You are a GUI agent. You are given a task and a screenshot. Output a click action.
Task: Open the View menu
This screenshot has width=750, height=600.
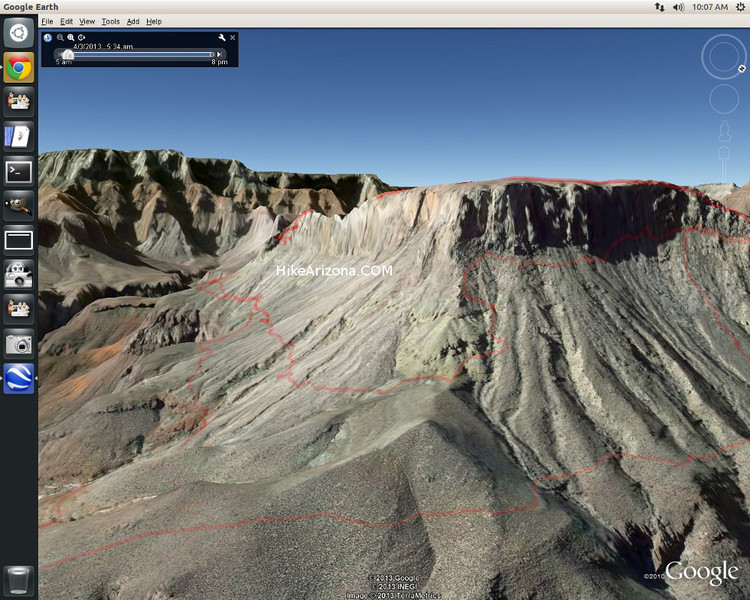pyautogui.click(x=87, y=22)
